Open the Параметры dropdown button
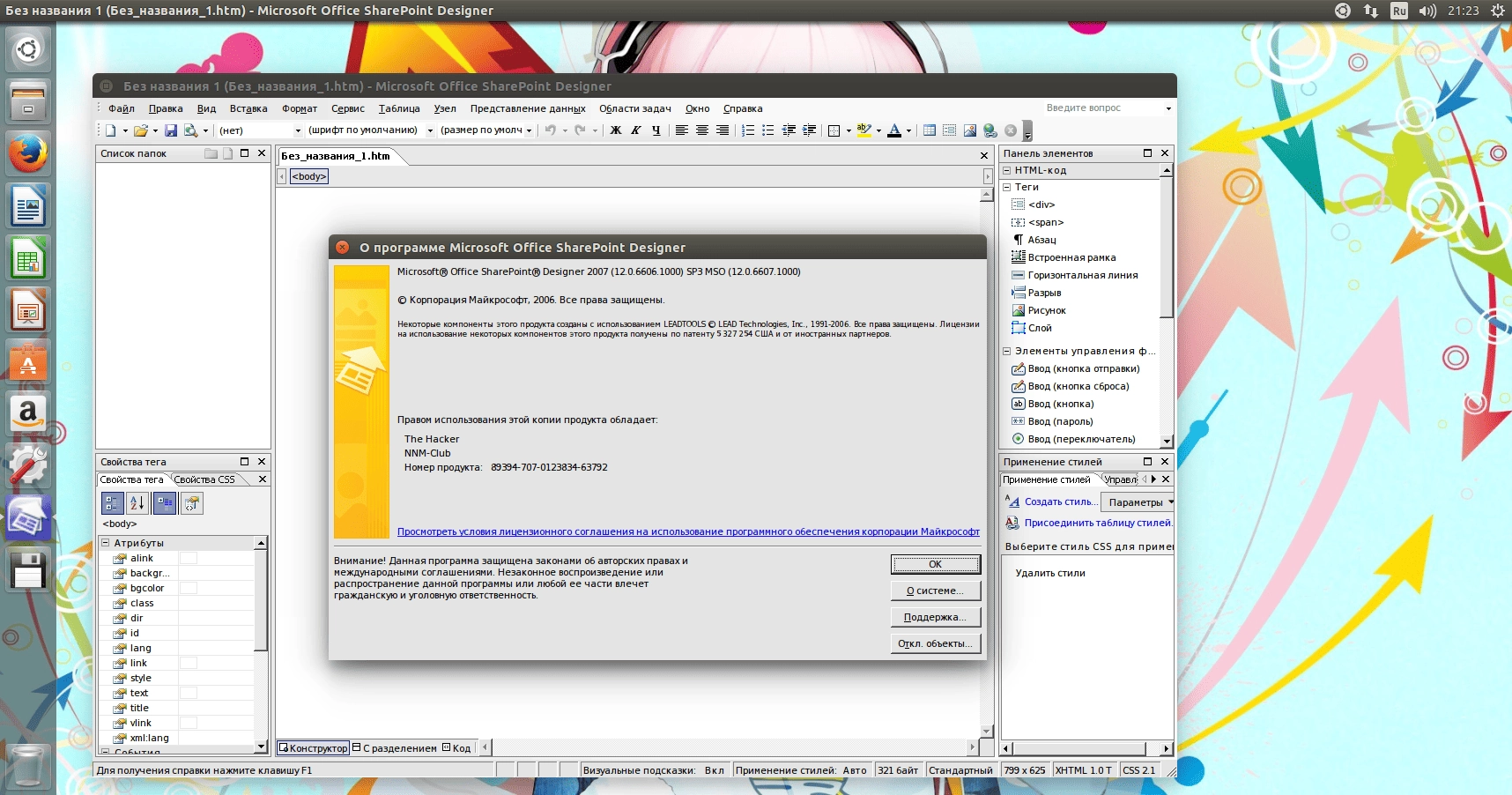Image resolution: width=1512 pixels, height=795 pixels. (1138, 502)
